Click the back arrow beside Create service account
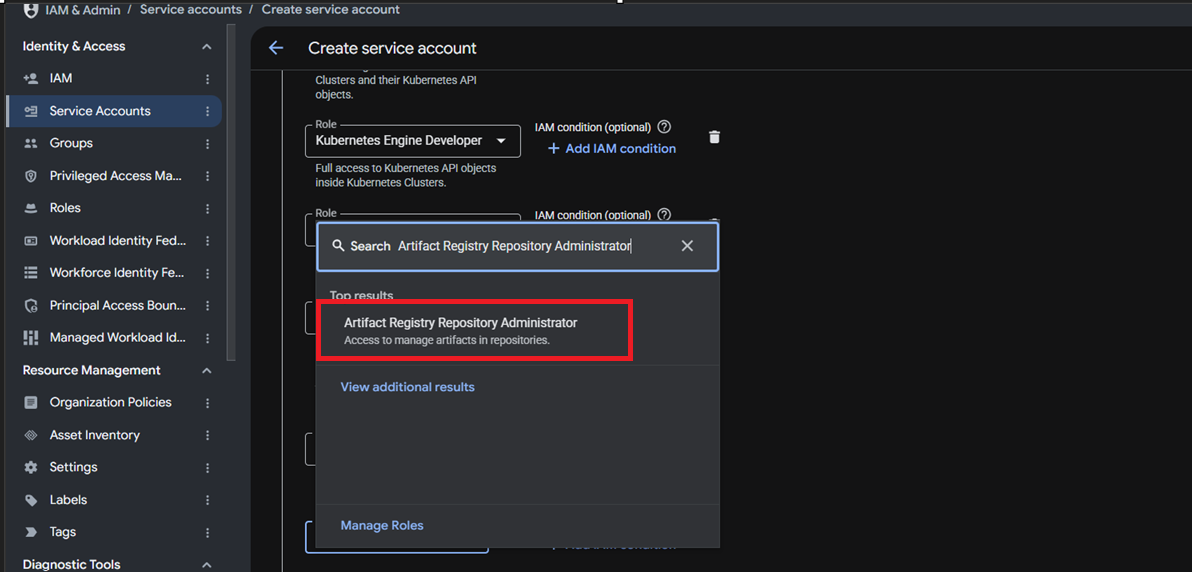This screenshot has height=572, width=1192. coord(276,48)
